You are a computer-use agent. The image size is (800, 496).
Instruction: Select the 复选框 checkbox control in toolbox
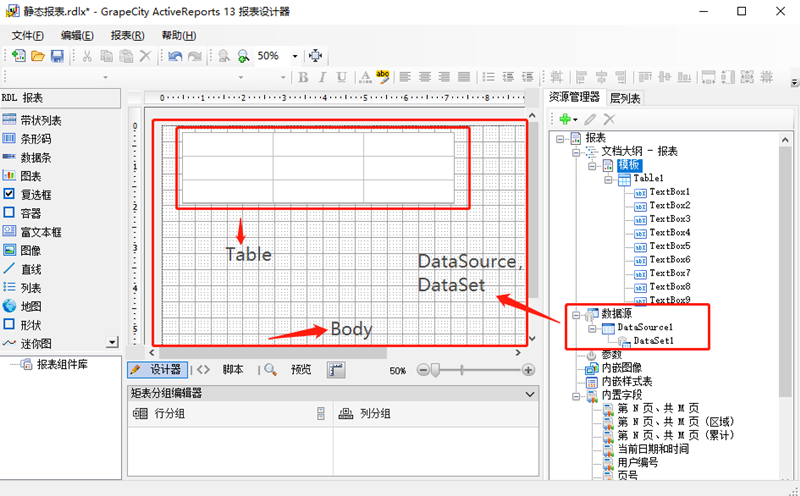point(34,194)
